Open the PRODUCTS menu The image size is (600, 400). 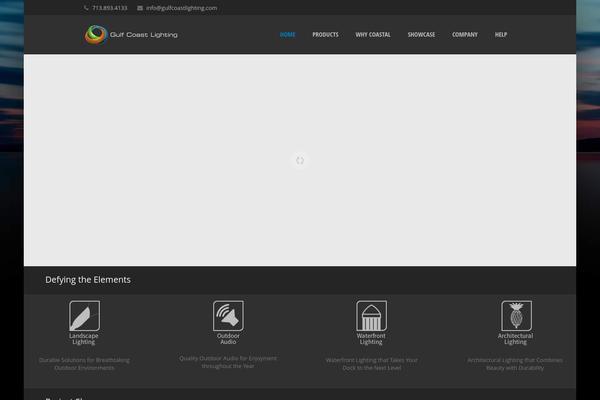[325, 34]
